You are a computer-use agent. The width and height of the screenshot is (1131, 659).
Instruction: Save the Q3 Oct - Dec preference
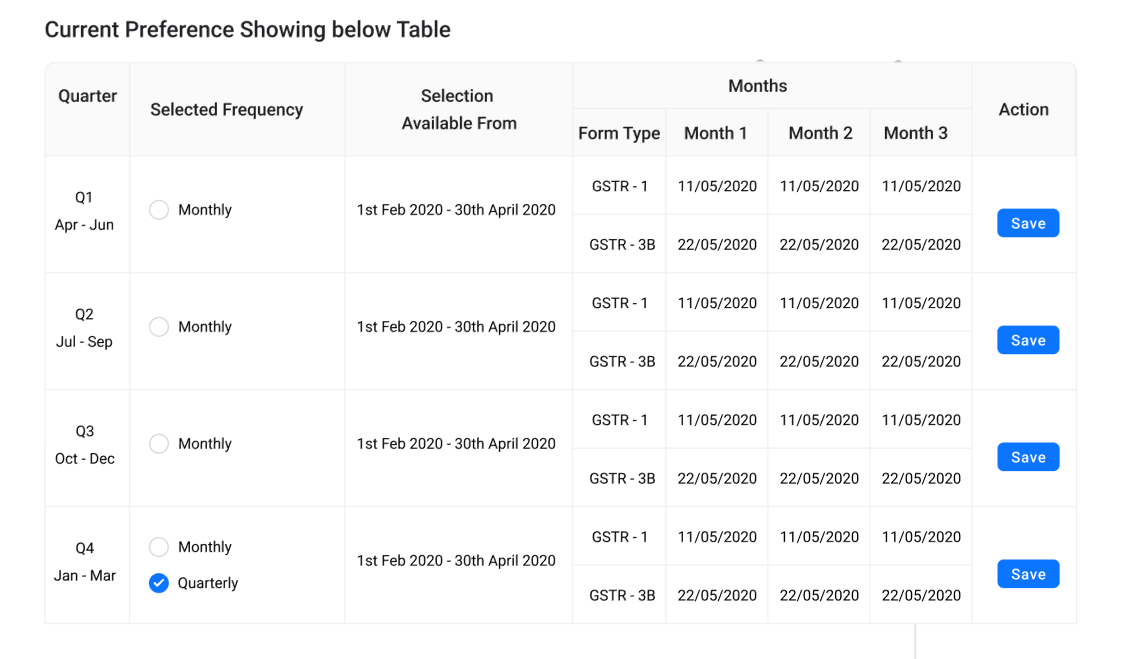1028,457
